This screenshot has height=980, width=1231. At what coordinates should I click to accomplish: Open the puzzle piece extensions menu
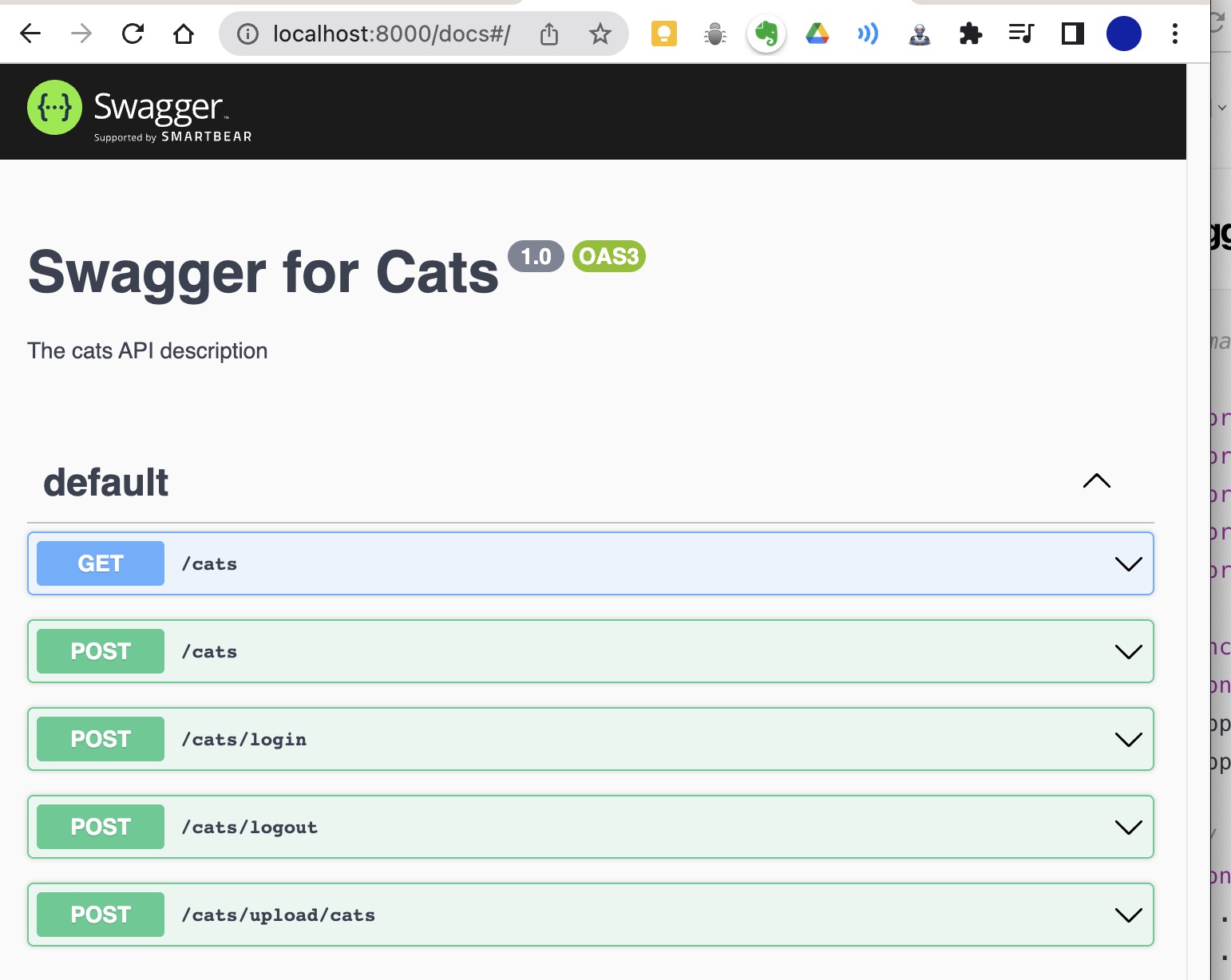971,34
